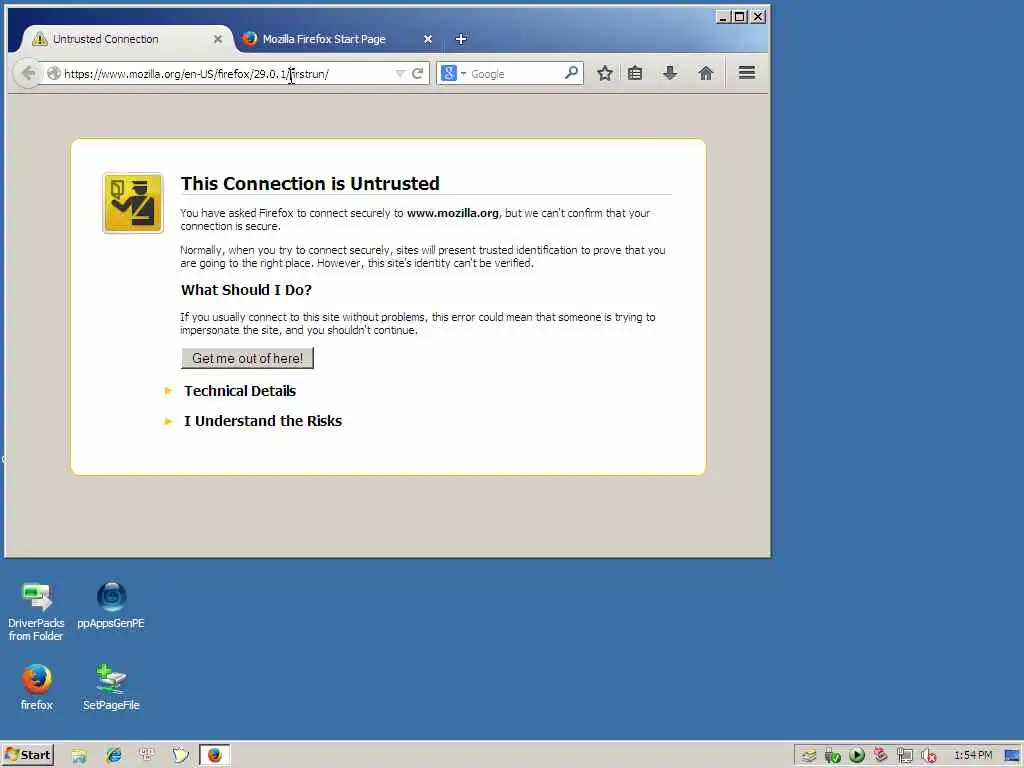Click the search magnifier icon
1024x768 pixels.
pyautogui.click(x=571, y=73)
